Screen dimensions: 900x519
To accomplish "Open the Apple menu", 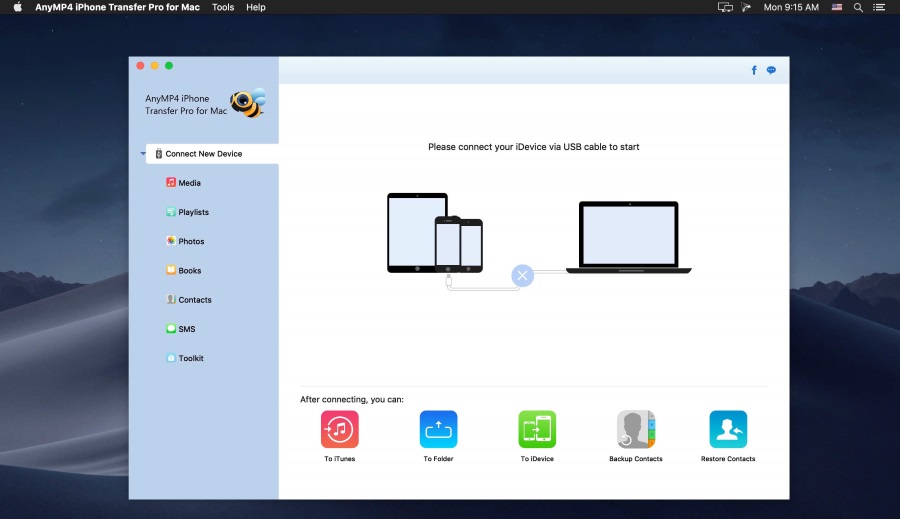I will point(17,7).
